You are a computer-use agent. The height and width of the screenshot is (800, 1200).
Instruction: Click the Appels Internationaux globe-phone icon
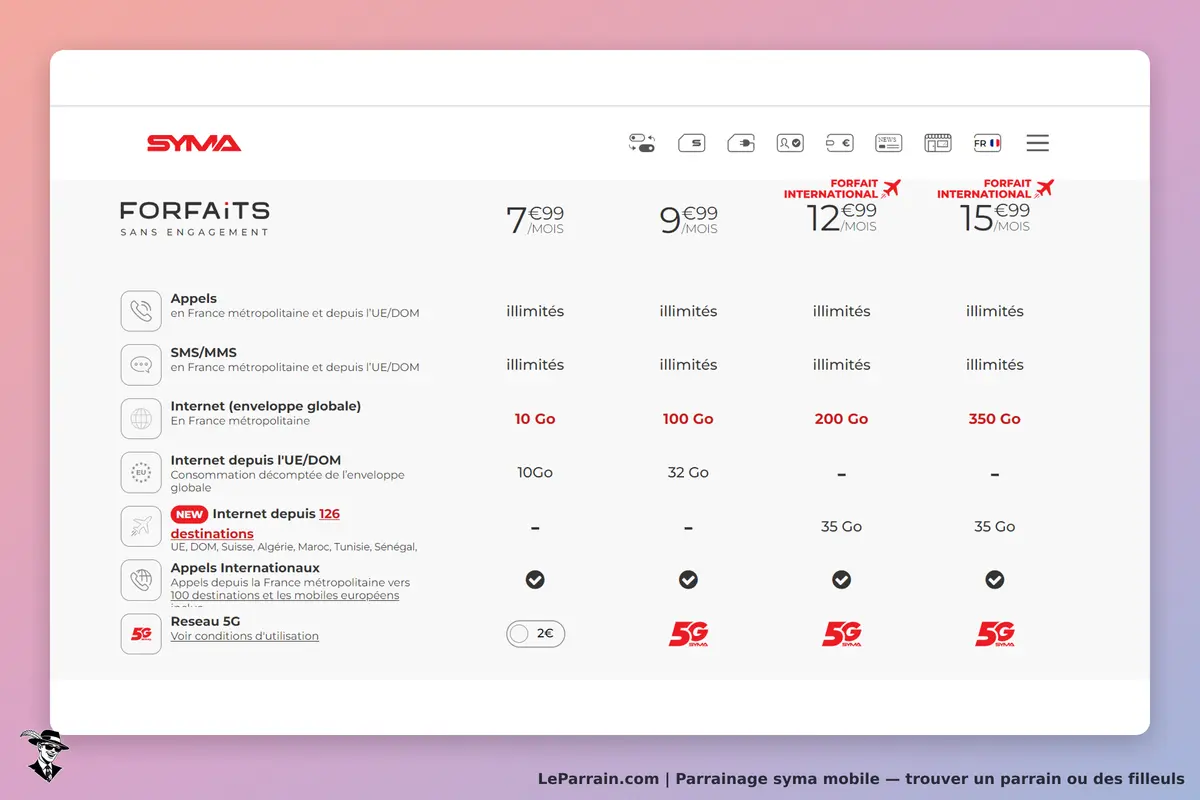pyautogui.click(x=141, y=580)
